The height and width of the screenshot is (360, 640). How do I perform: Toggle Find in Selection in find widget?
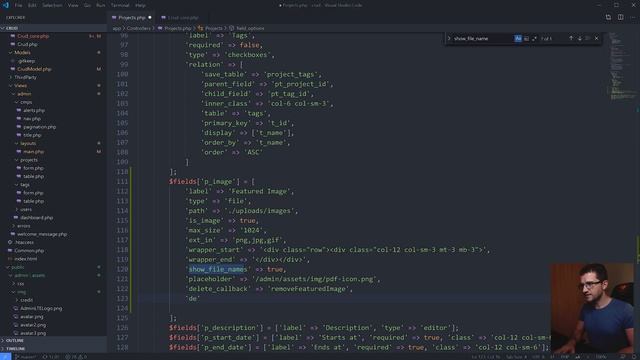tap(588, 38)
